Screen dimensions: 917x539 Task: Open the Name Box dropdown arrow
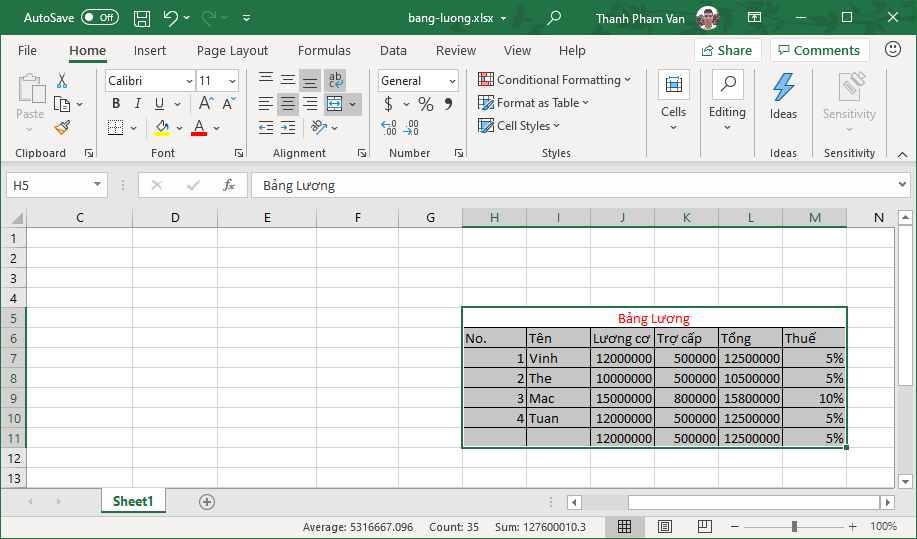tap(97, 185)
